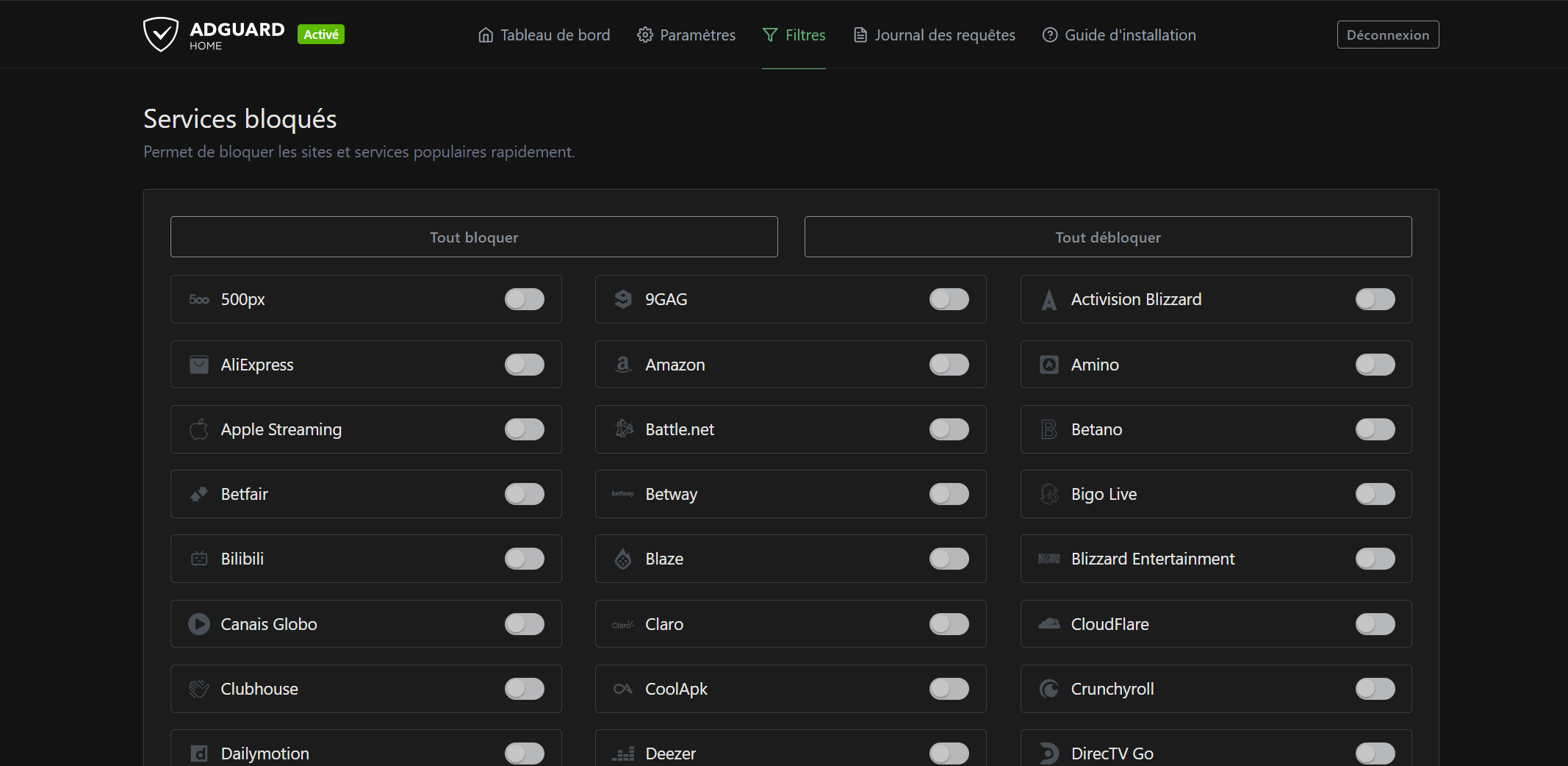Enable the 9GAG block switch
Viewport: 1568px width, 766px height.
point(949,299)
